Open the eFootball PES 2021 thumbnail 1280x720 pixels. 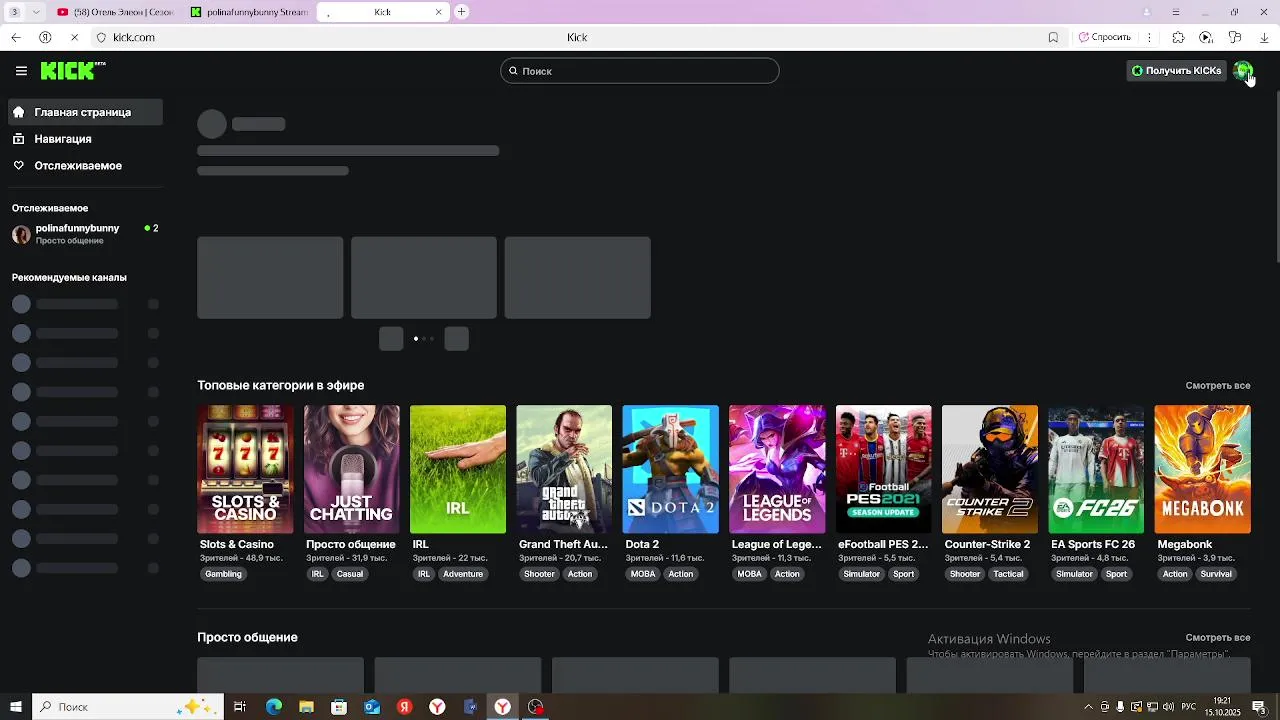click(883, 469)
